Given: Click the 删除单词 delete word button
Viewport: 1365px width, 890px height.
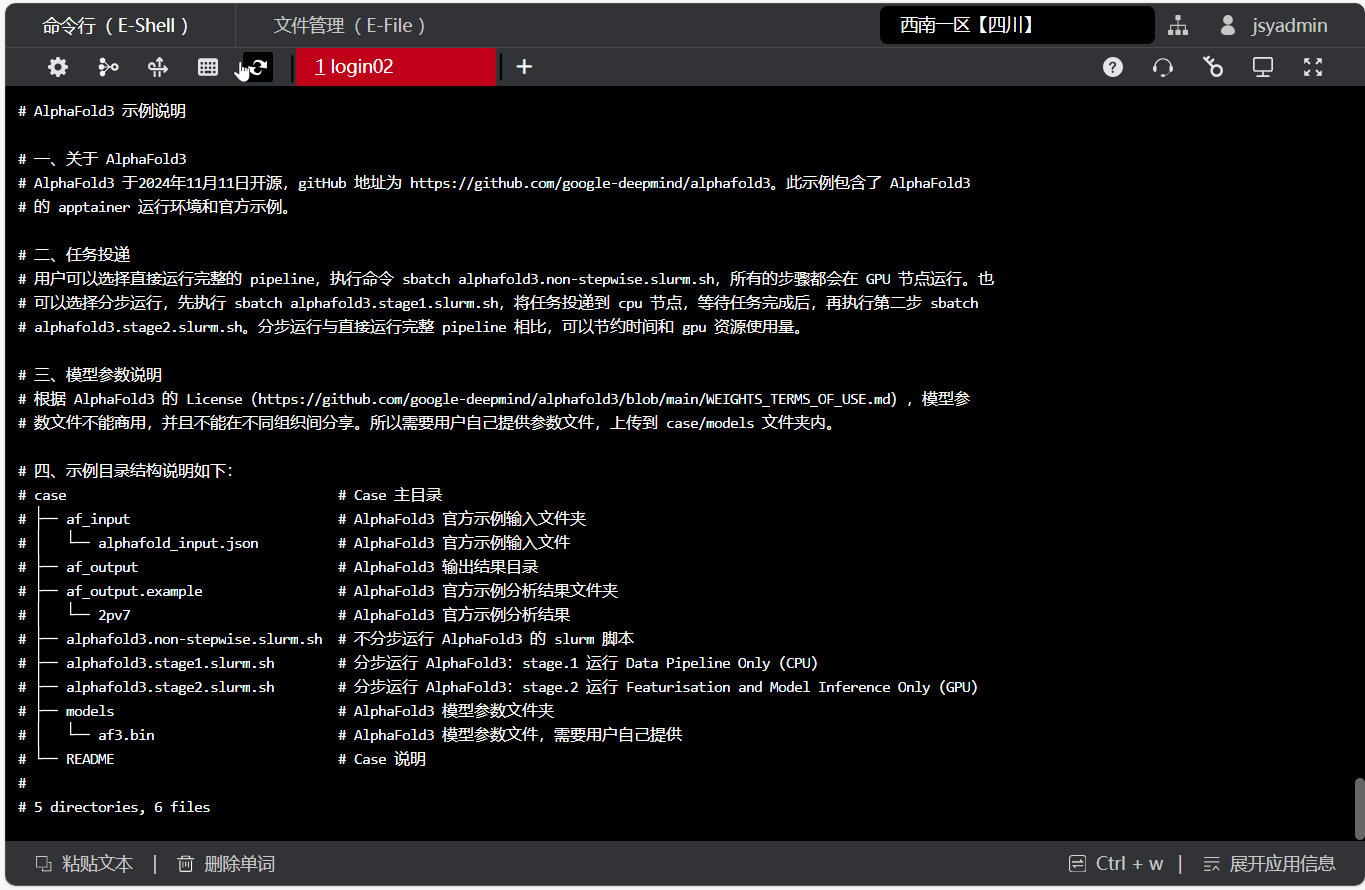Looking at the screenshot, I should tap(226, 863).
